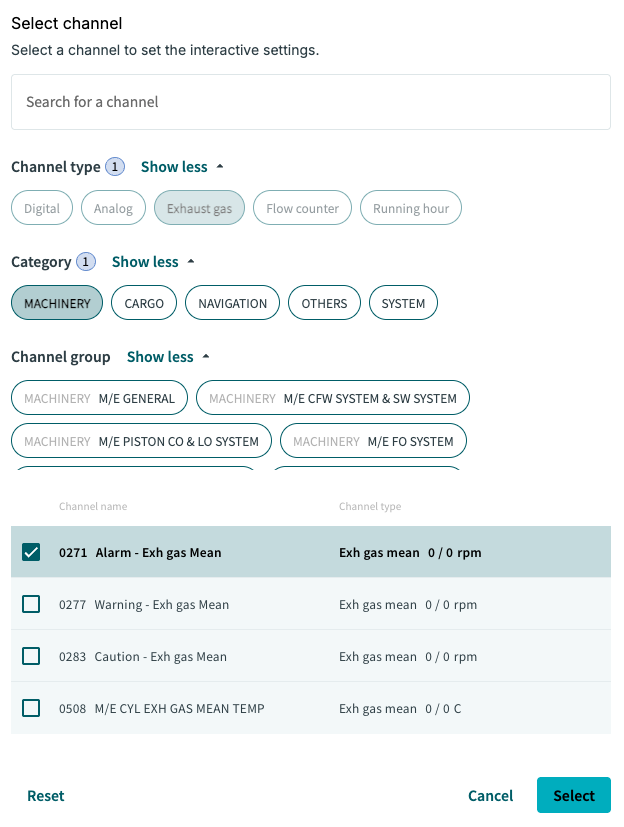Check the 0277 Warning - Exh gas Mean checkbox
Viewport: 624px width, 827px height.
(x=31, y=604)
